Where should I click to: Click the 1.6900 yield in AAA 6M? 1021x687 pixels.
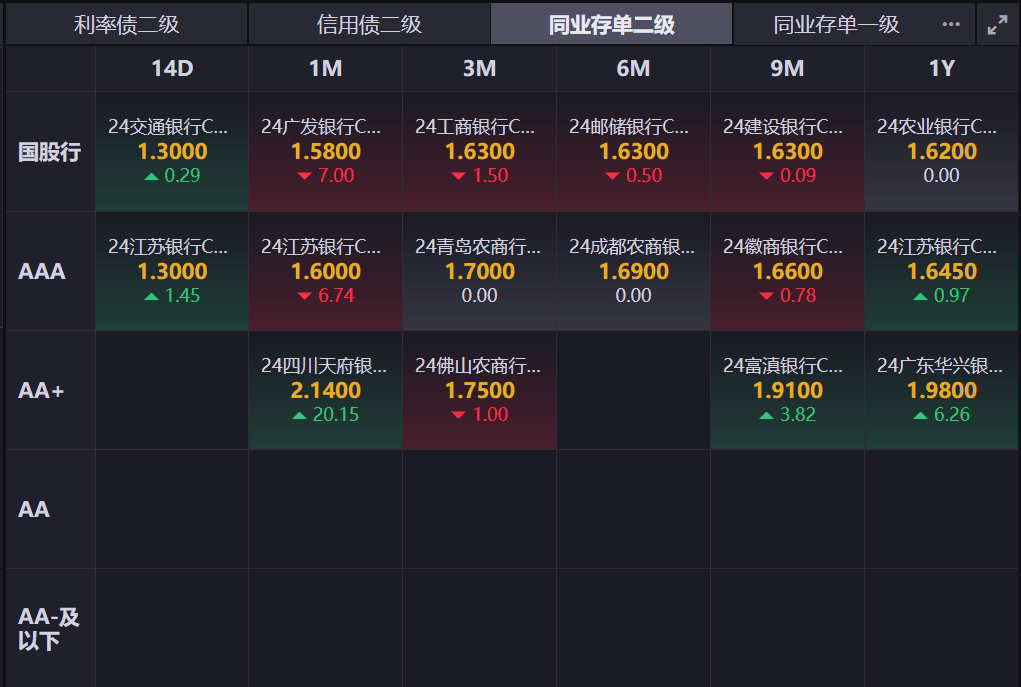point(634,272)
